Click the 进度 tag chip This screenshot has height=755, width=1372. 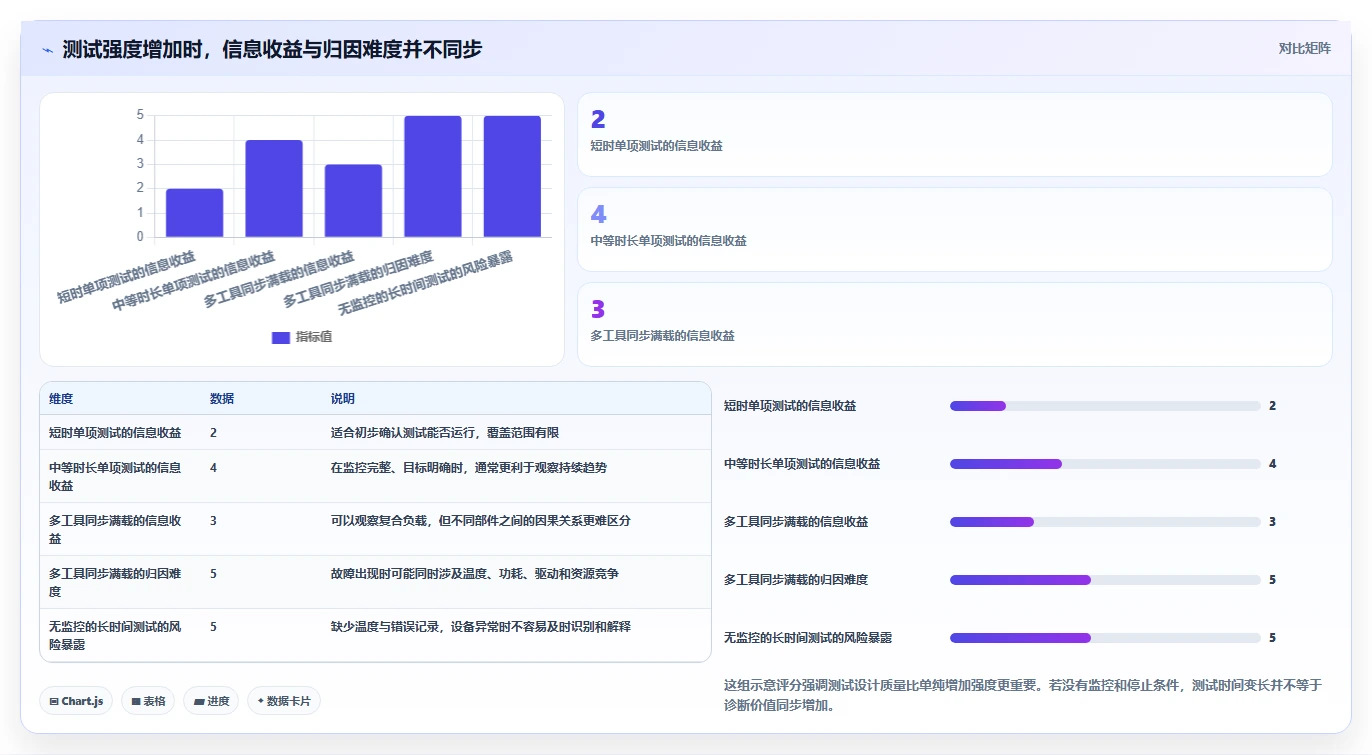point(211,701)
